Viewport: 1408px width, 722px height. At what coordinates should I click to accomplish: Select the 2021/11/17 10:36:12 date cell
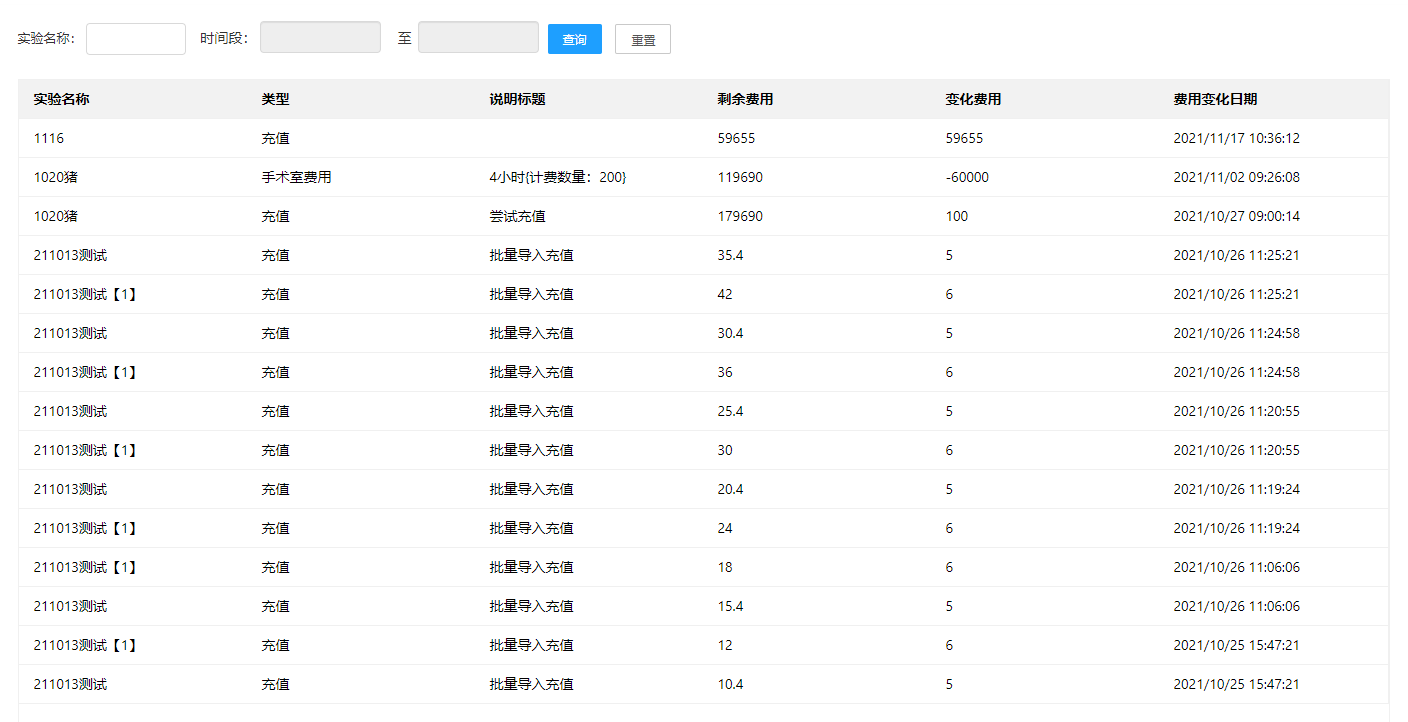pyautogui.click(x=1236, y=139)
